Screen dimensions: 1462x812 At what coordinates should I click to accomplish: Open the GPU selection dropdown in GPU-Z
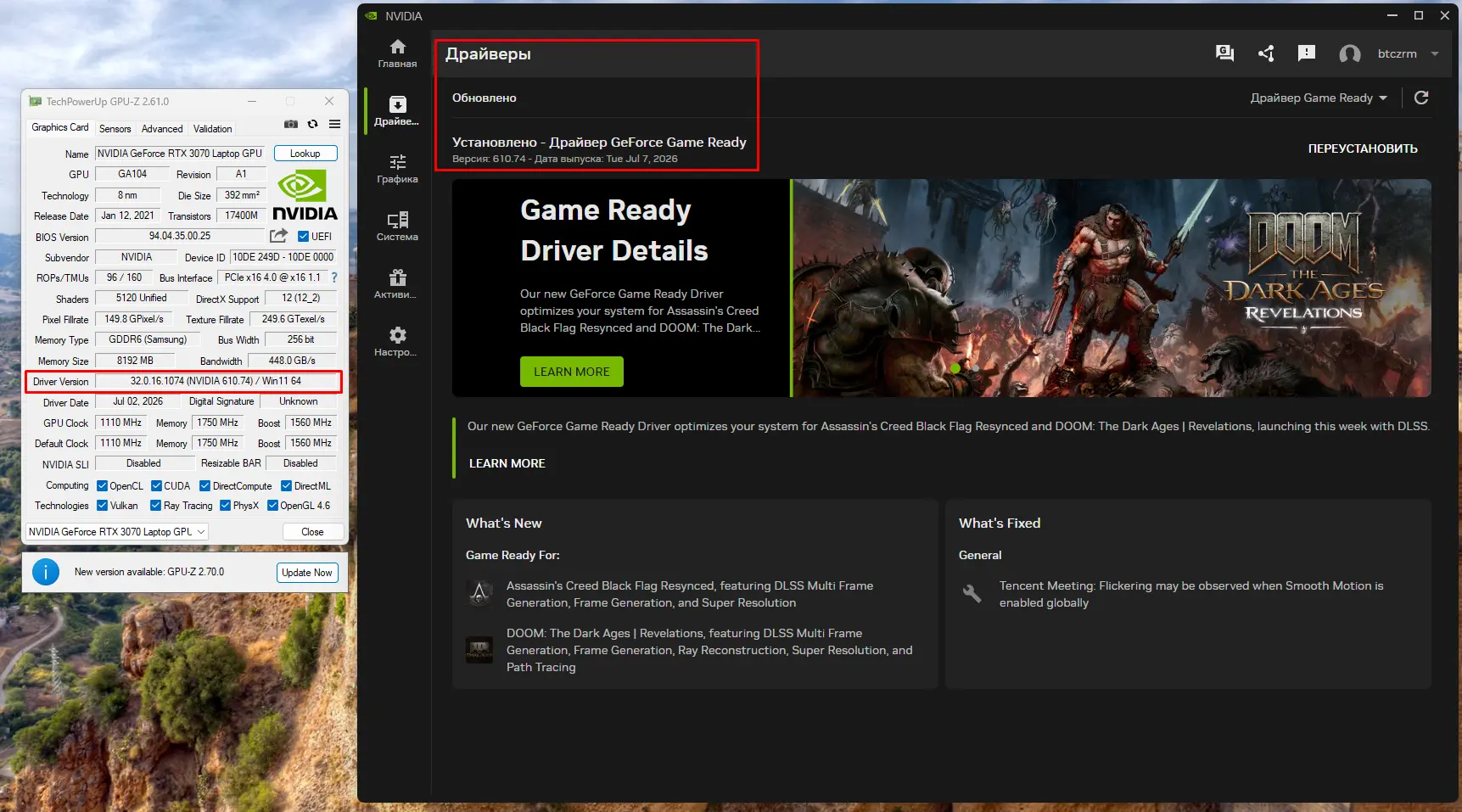pos(116,532)
